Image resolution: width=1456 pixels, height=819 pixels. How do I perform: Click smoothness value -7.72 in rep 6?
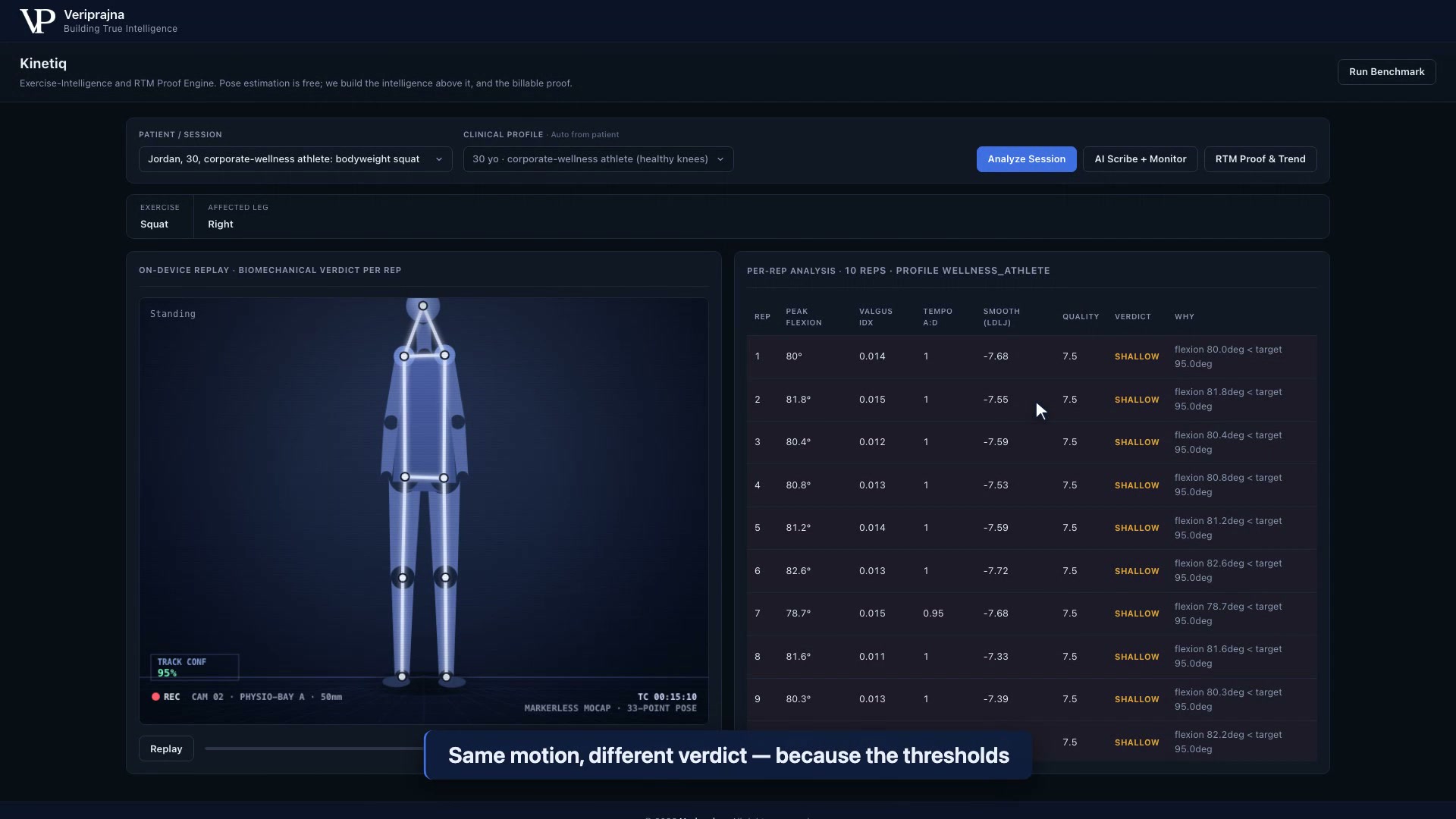pyautogui.click(x=996, y=571)
